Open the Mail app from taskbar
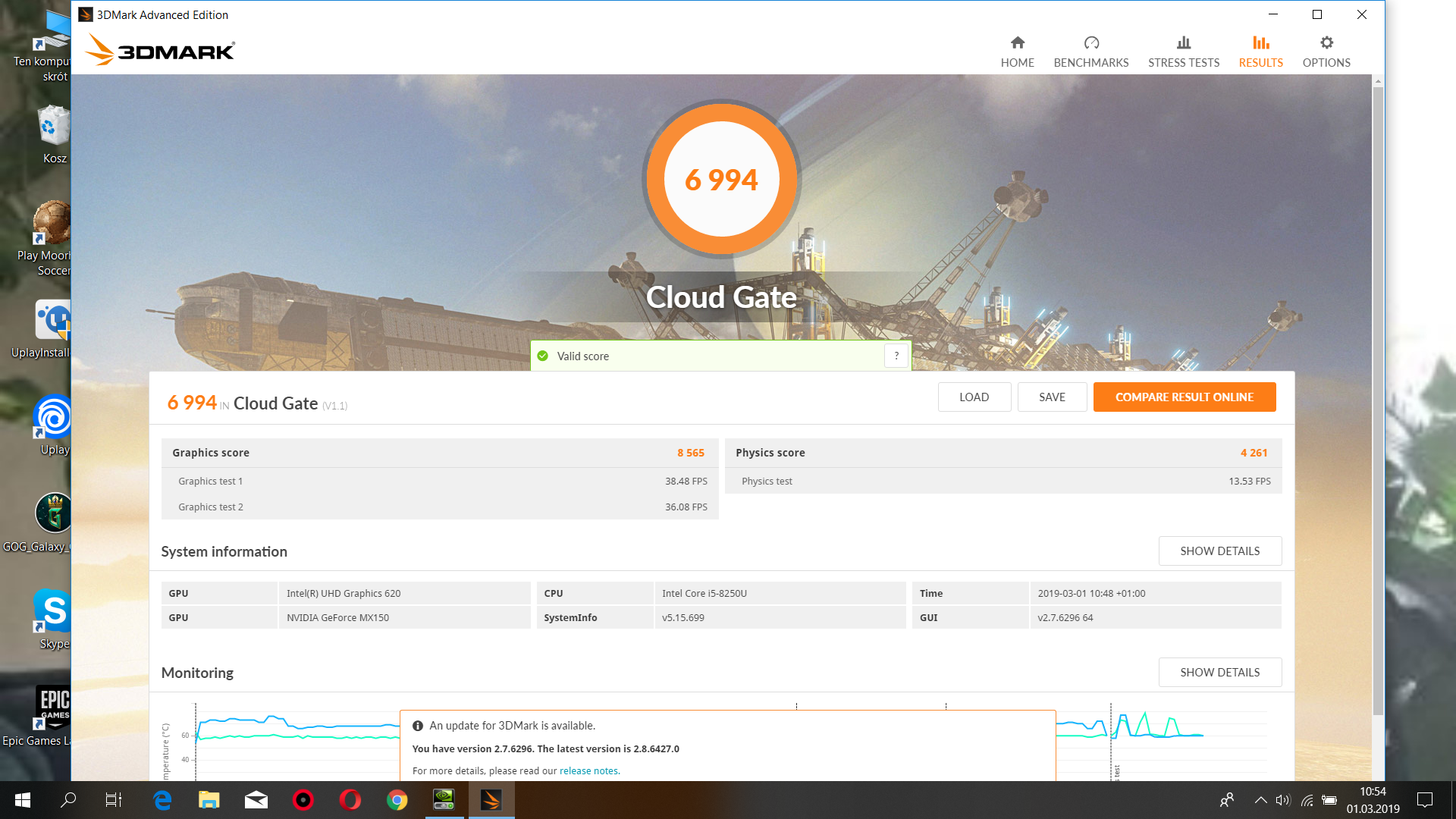 tap(256, 800)
